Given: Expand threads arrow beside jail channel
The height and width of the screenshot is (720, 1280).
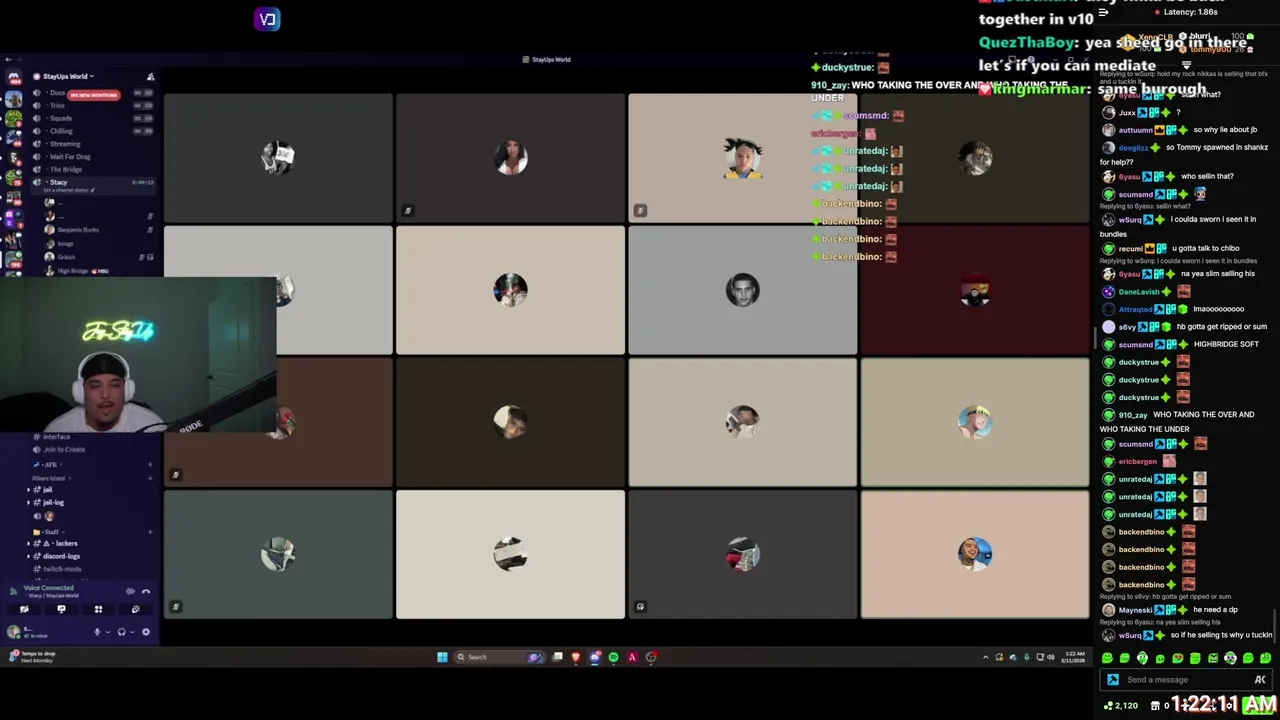Looking at the screenshot, I should pos(29,490).
